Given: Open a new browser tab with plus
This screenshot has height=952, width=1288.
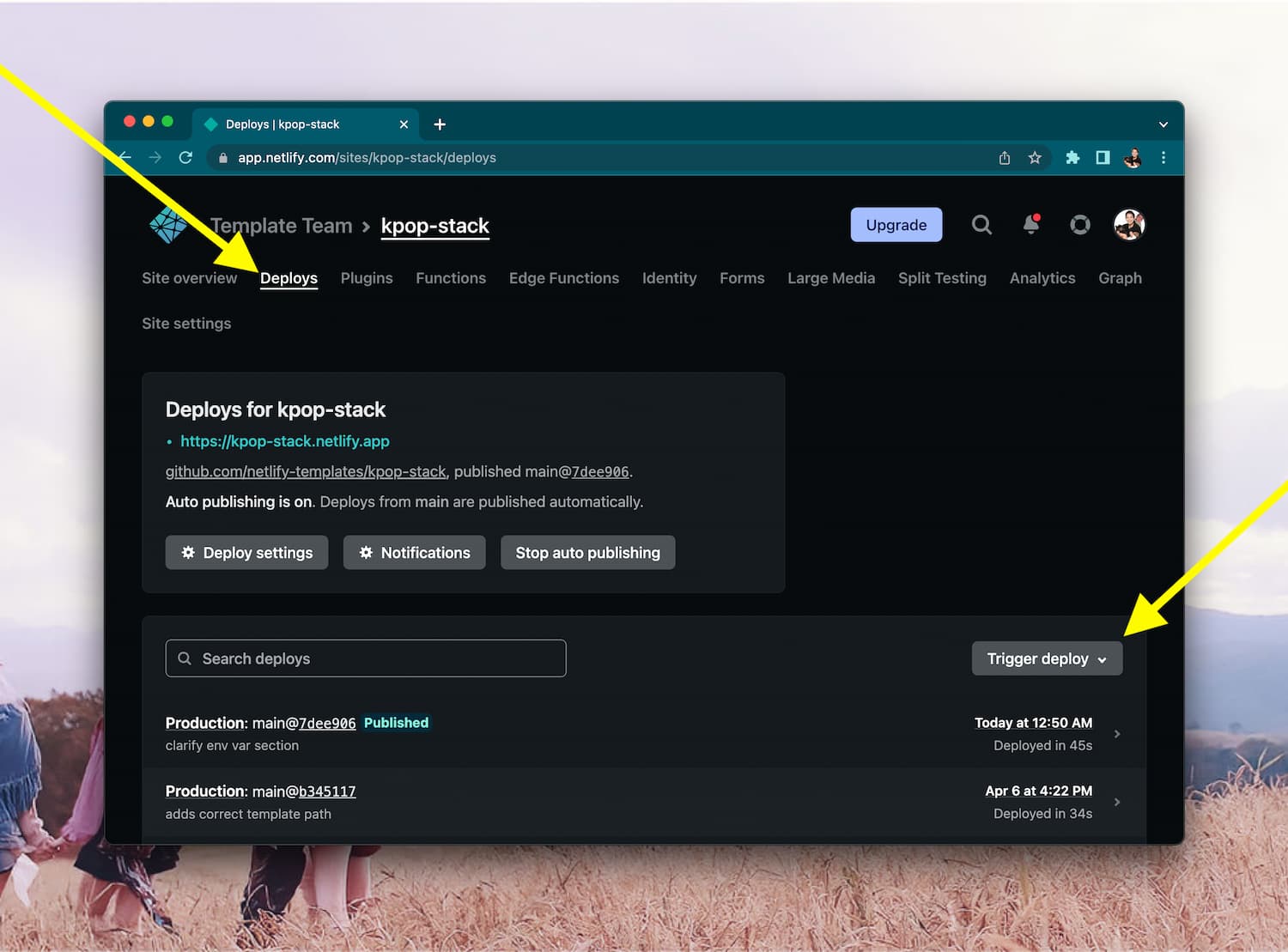Looking at the screenshot, I should pyautogui.click(x=440, y=124).
